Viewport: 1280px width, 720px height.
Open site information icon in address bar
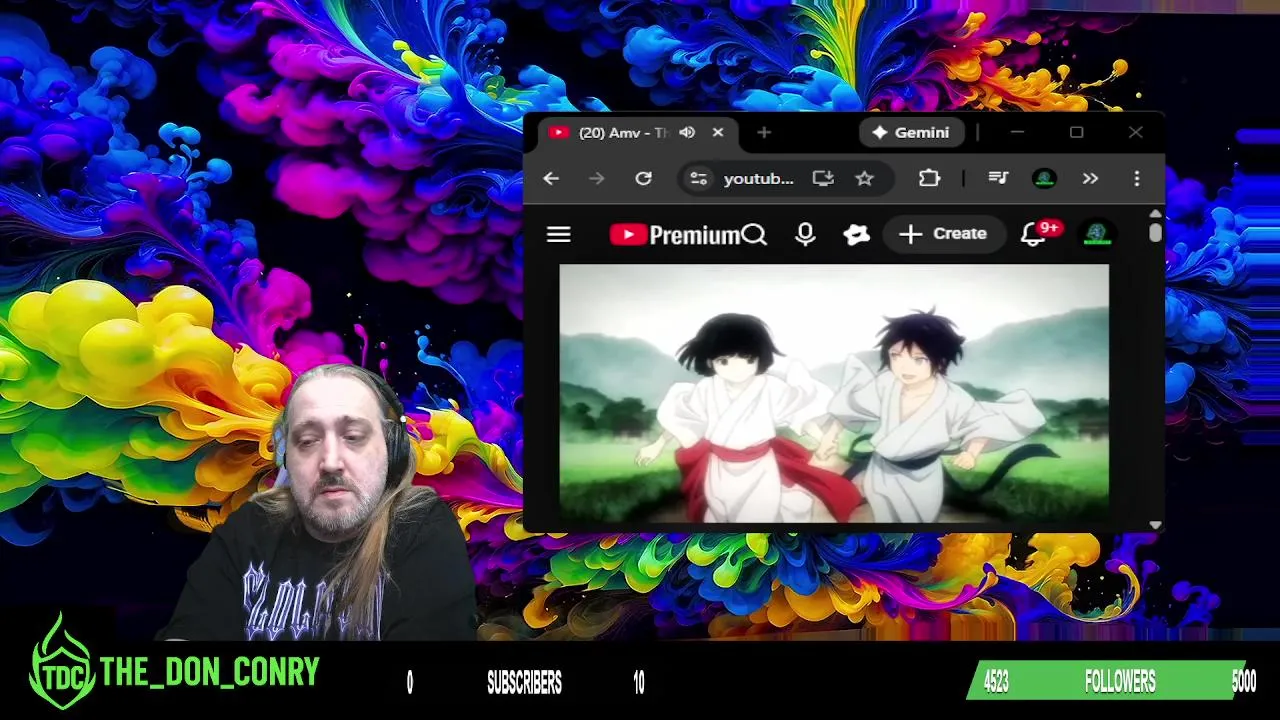699,178
